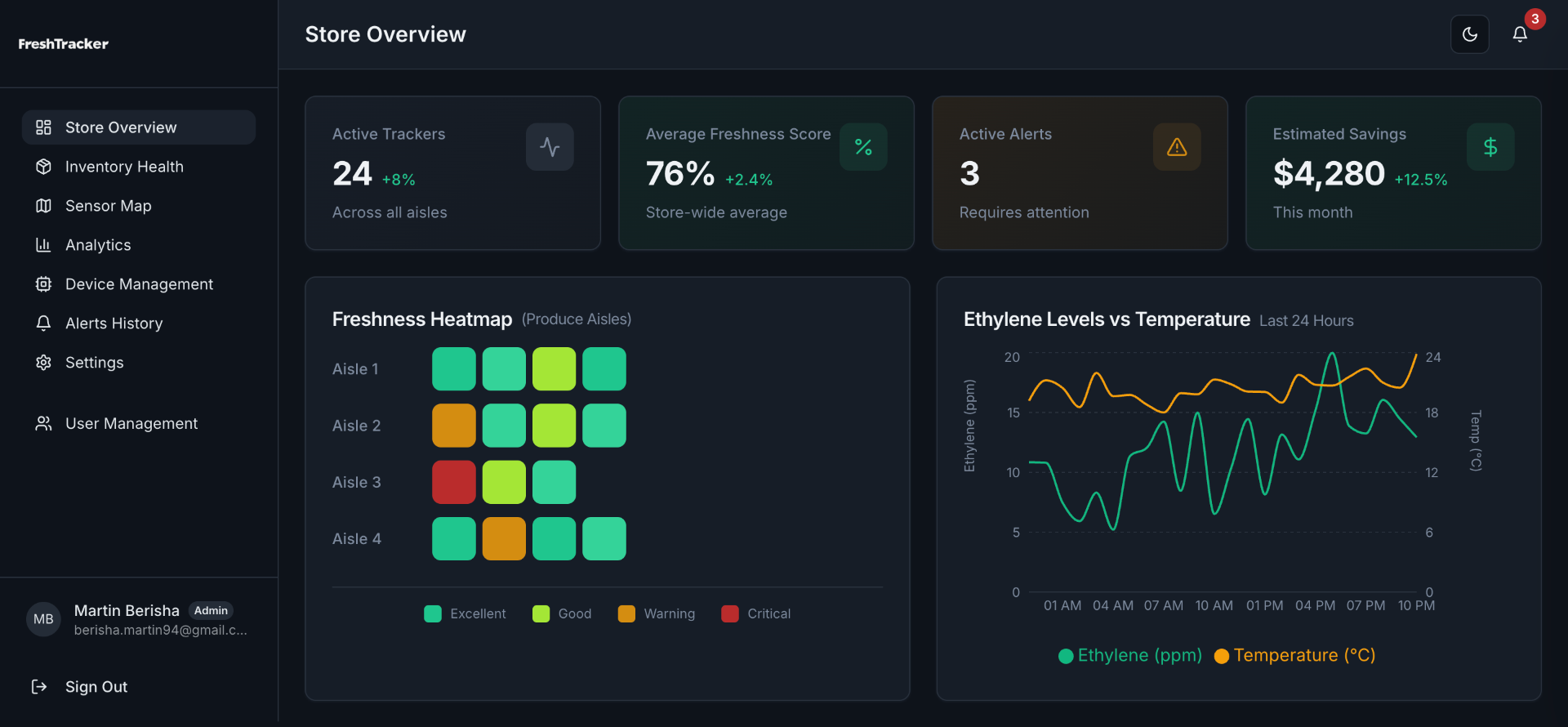
Task: Click the Good legend swatch
Action: [541, 613]
